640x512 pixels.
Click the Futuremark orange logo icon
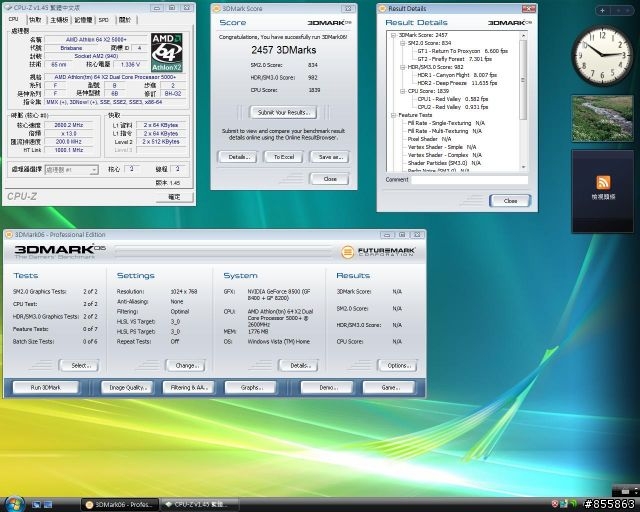347,252
